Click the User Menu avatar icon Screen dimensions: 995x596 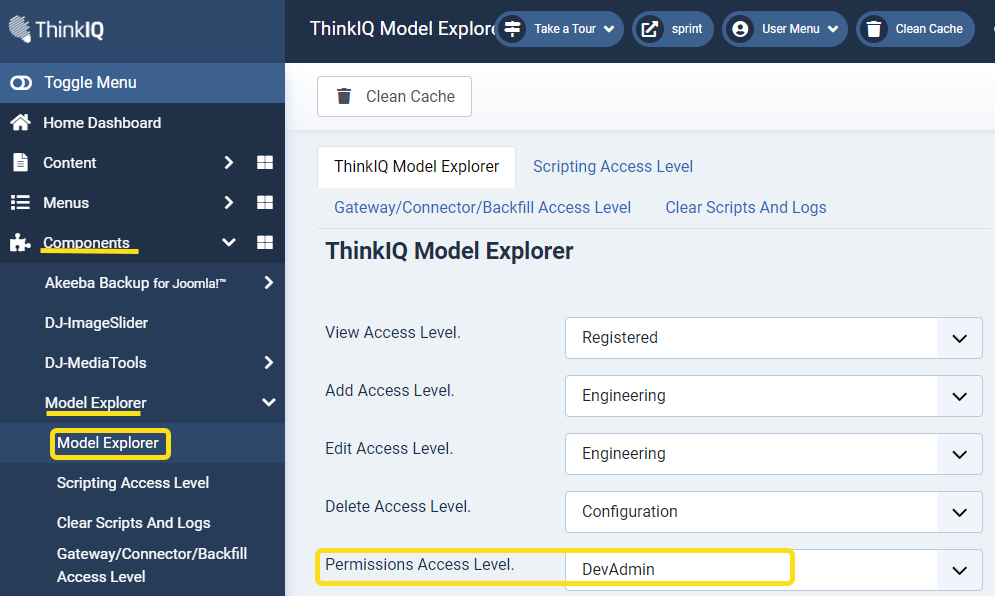740,29
